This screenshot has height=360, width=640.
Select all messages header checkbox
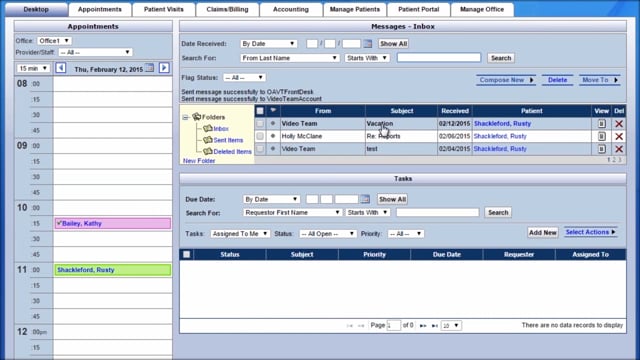(x=260, y=111)
